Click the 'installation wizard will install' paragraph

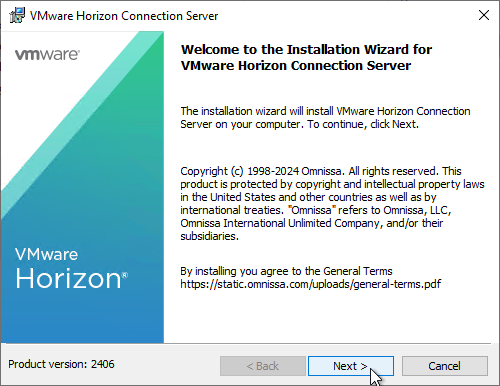coord(325,117)
